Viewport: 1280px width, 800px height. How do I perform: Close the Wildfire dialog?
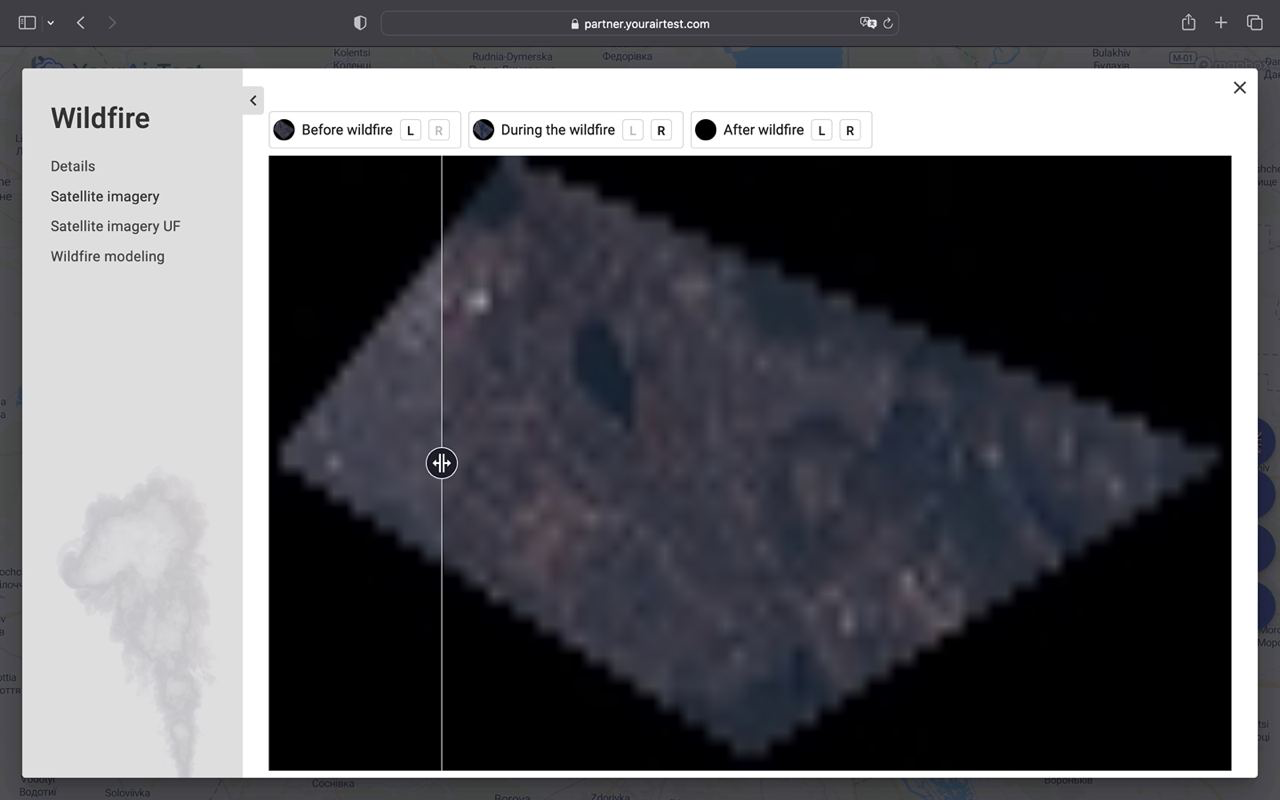tap(1239, 88)
